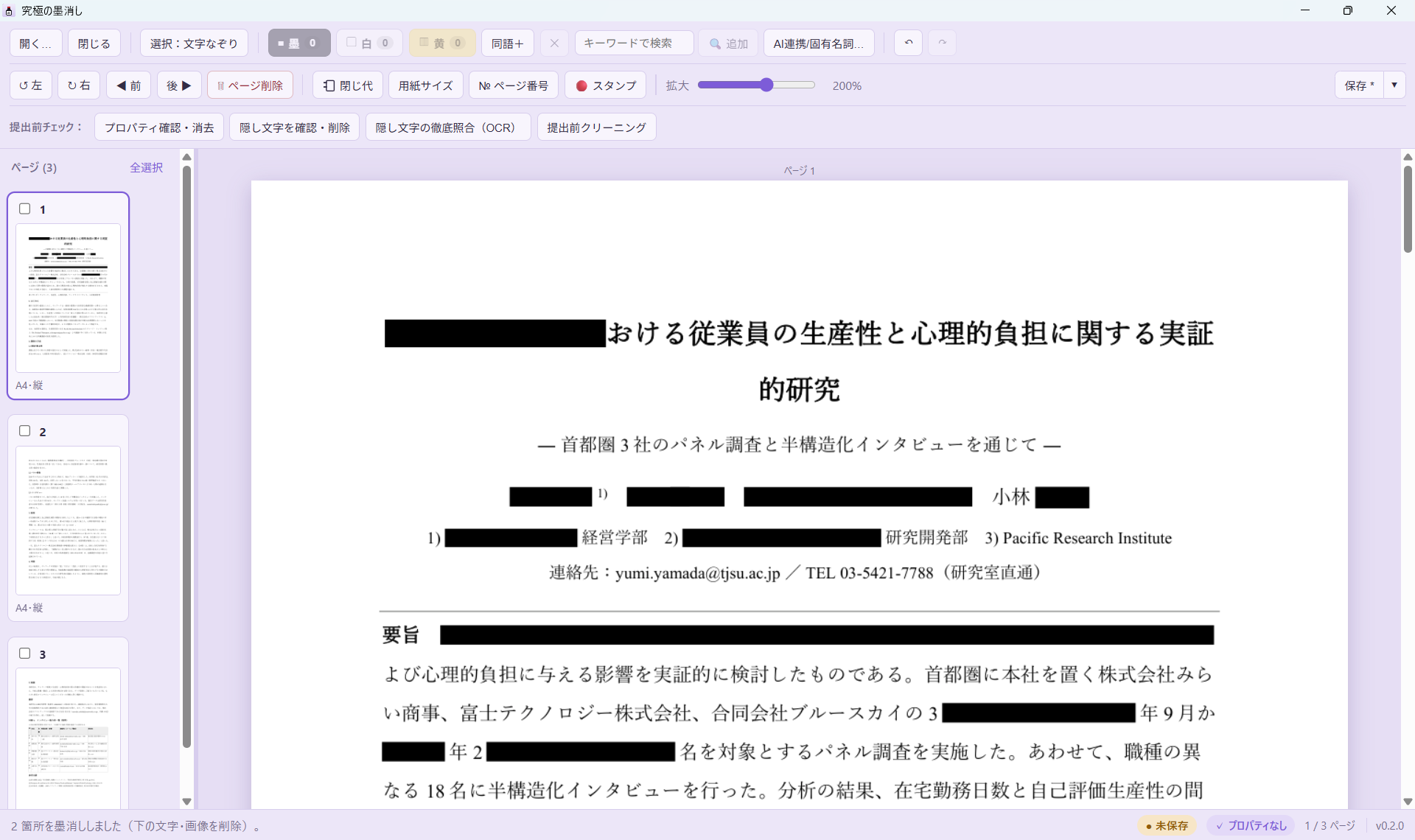Click the email yumi.yamada@tjsu.ac.jp in document
This screenshot has height=840, width=1415.
[697, 573]
